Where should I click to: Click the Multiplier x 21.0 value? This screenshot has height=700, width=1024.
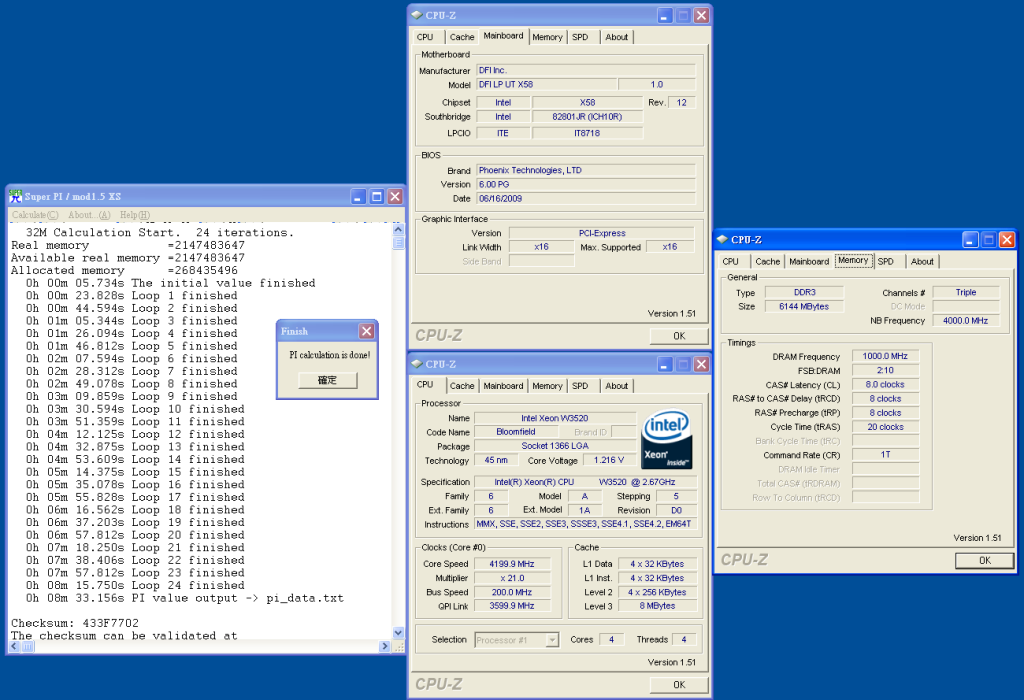513,578
